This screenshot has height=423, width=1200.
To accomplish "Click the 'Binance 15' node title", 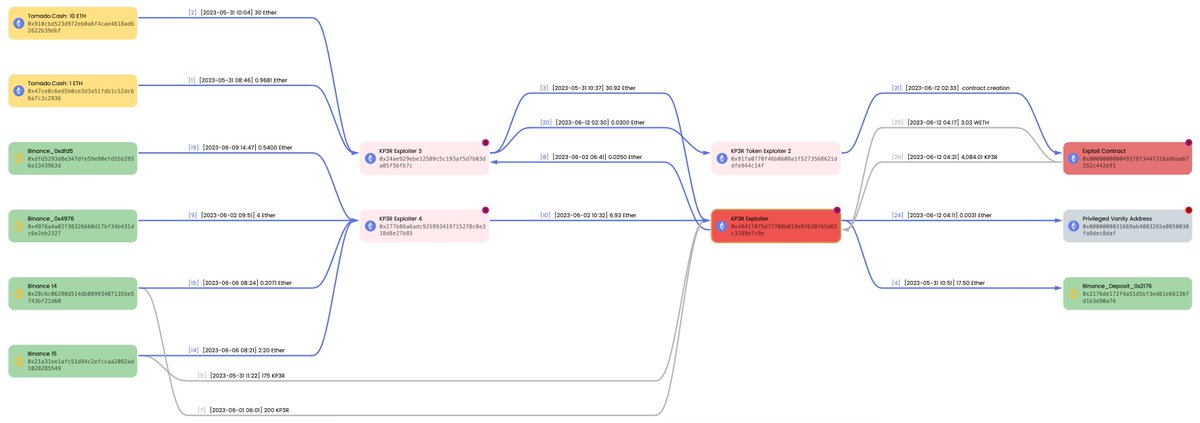I will coord(44,354).
